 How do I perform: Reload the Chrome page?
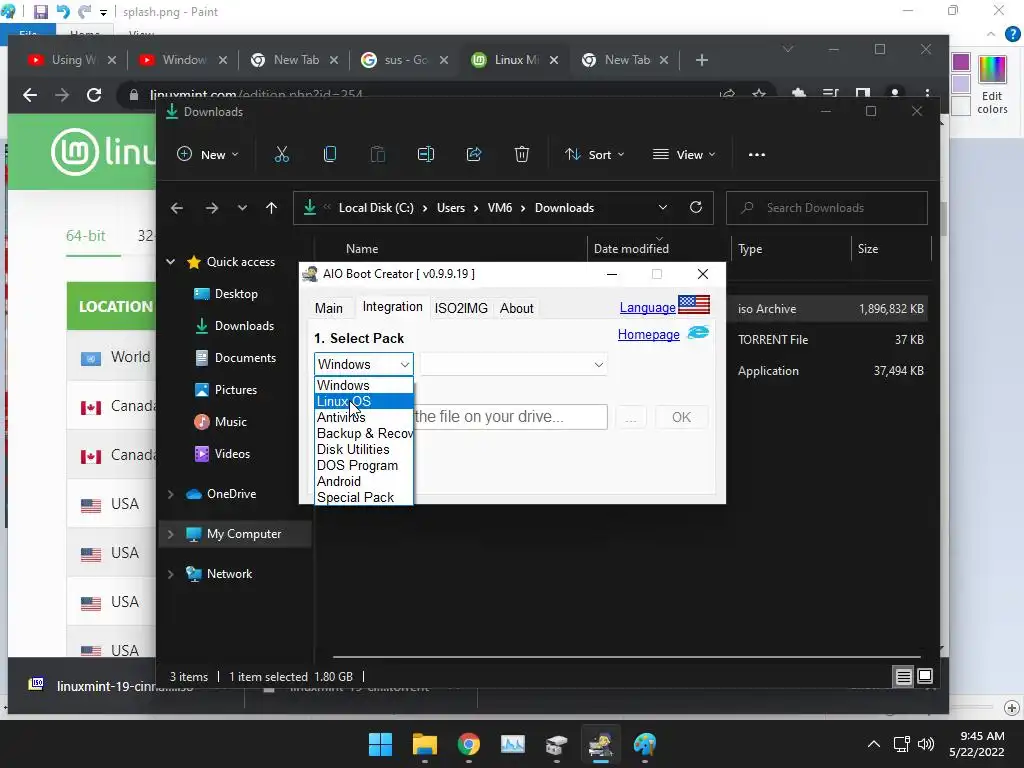tap(94, 95)
